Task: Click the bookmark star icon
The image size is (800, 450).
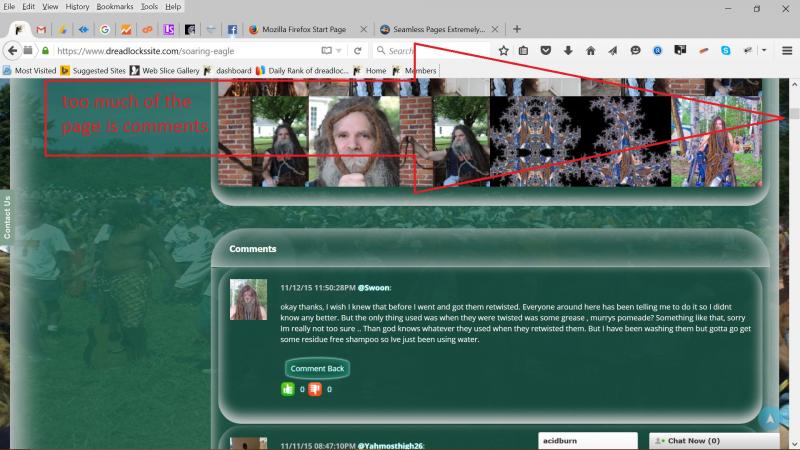Action: (x=504, y=50)
